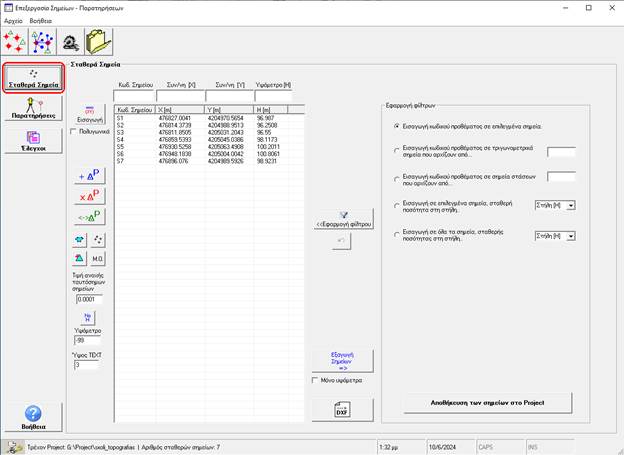624x455 pixels.
Task: Click the add point (+ΔP) button
Action: 89,175
